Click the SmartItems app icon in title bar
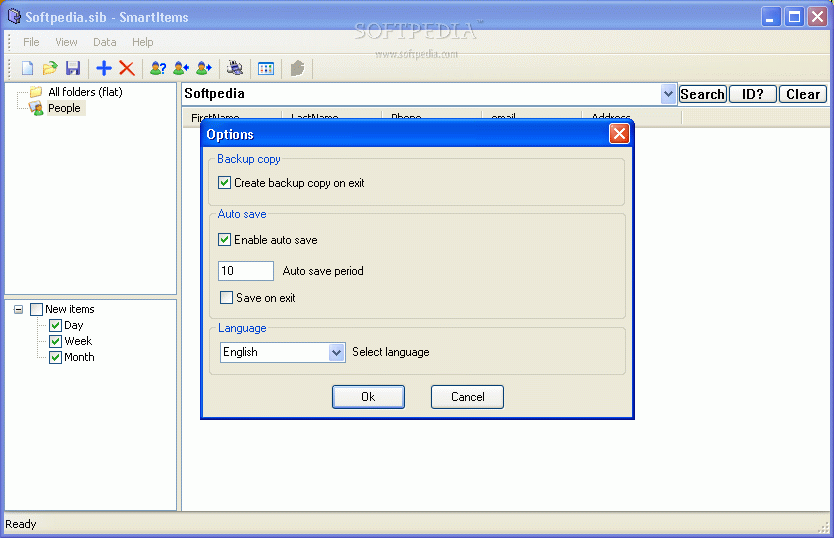Screen dimensions: 834x538 click(x=14, y=16)
